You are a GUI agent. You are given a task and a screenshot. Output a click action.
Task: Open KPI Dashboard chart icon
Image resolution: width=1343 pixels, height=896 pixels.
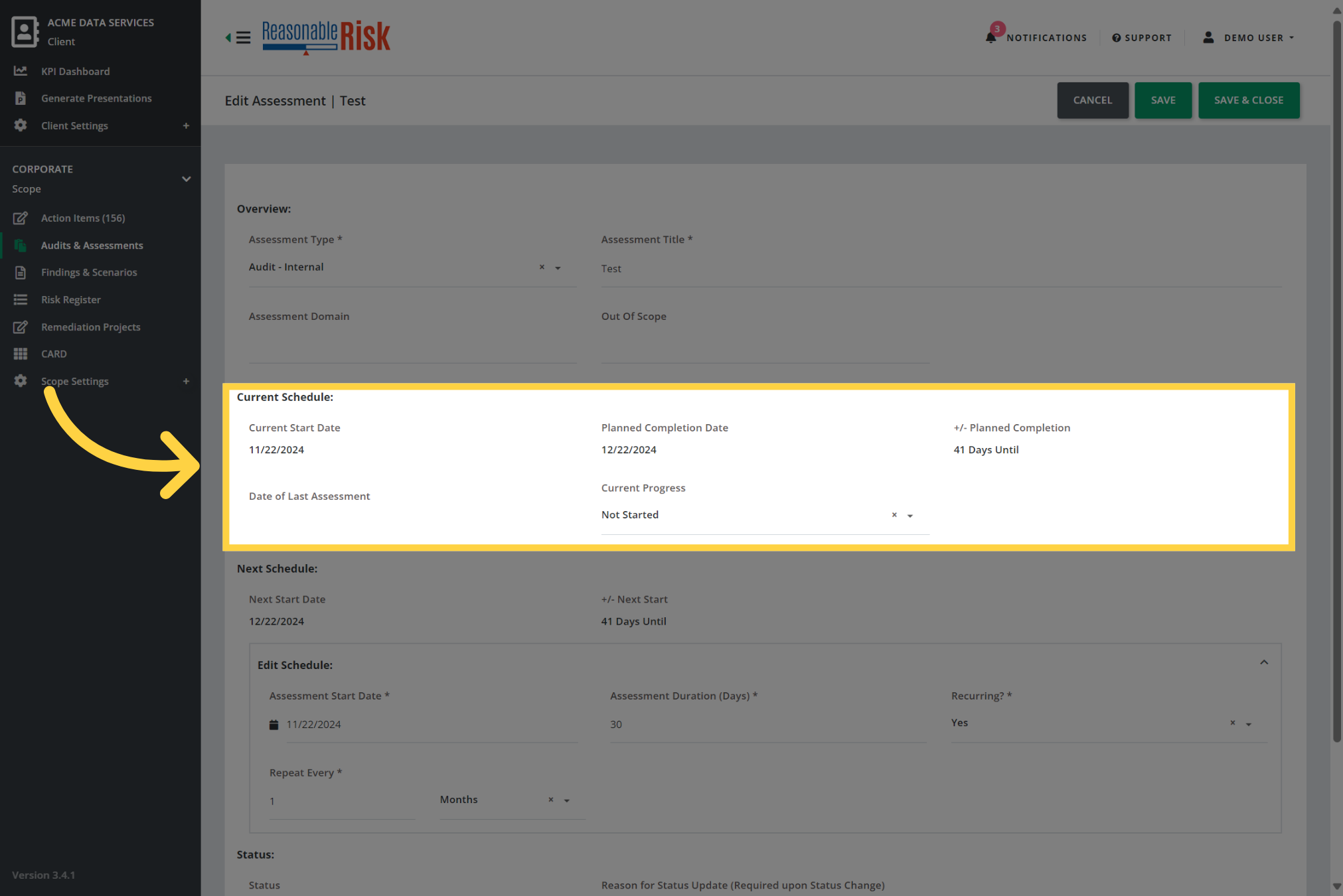click(21, 71)
